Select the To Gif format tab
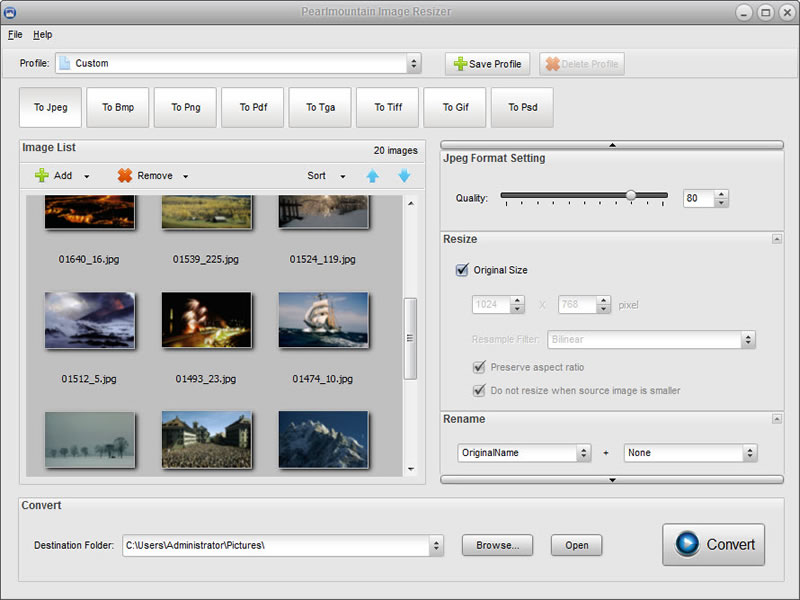This screenshot has width=800, height=600. [x=455, y=107]
